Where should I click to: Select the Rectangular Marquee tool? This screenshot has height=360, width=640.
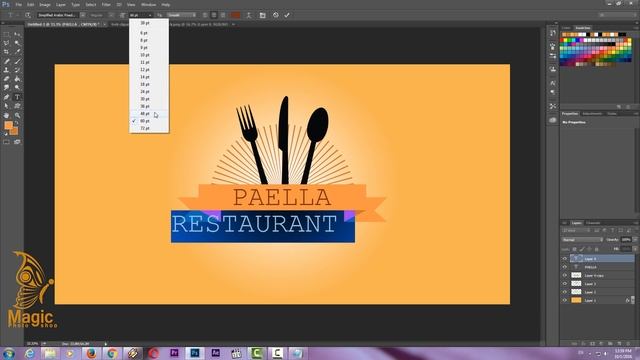(x=7, y=35)
